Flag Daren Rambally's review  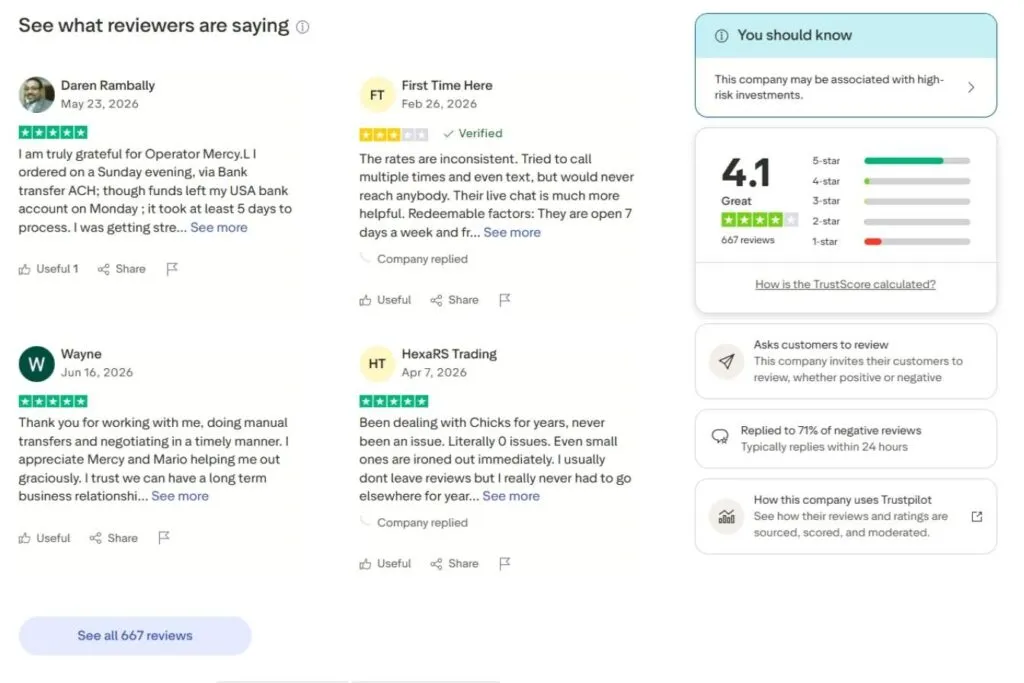coord(172,269)
